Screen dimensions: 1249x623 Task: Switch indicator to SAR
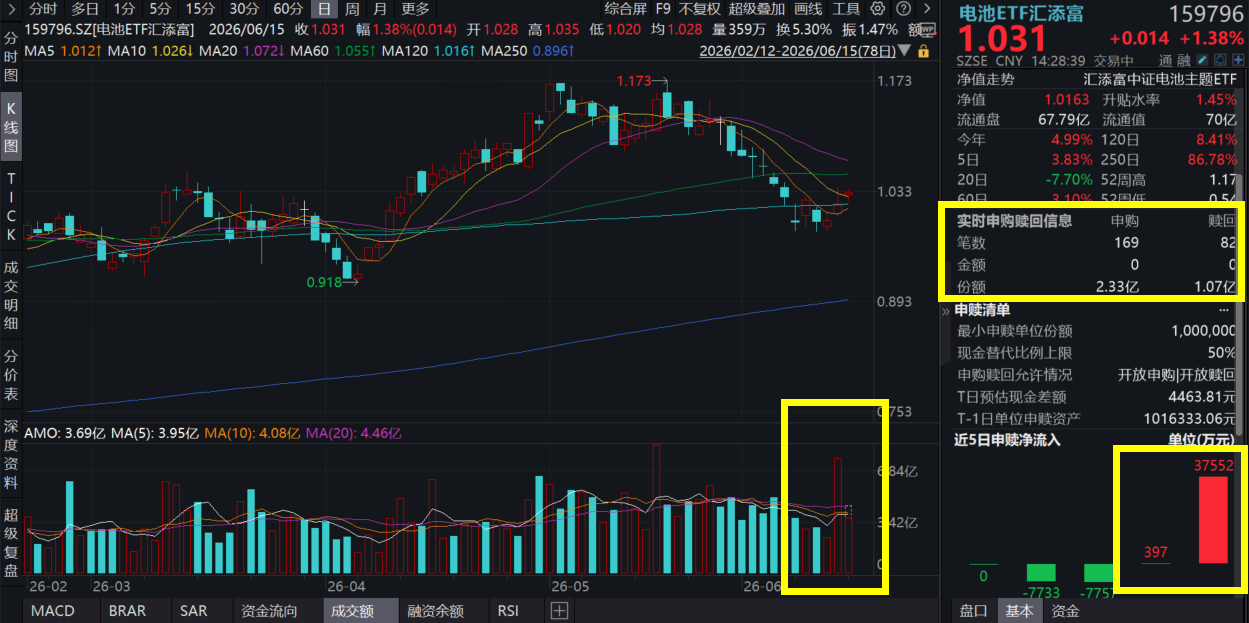(193, 610)
